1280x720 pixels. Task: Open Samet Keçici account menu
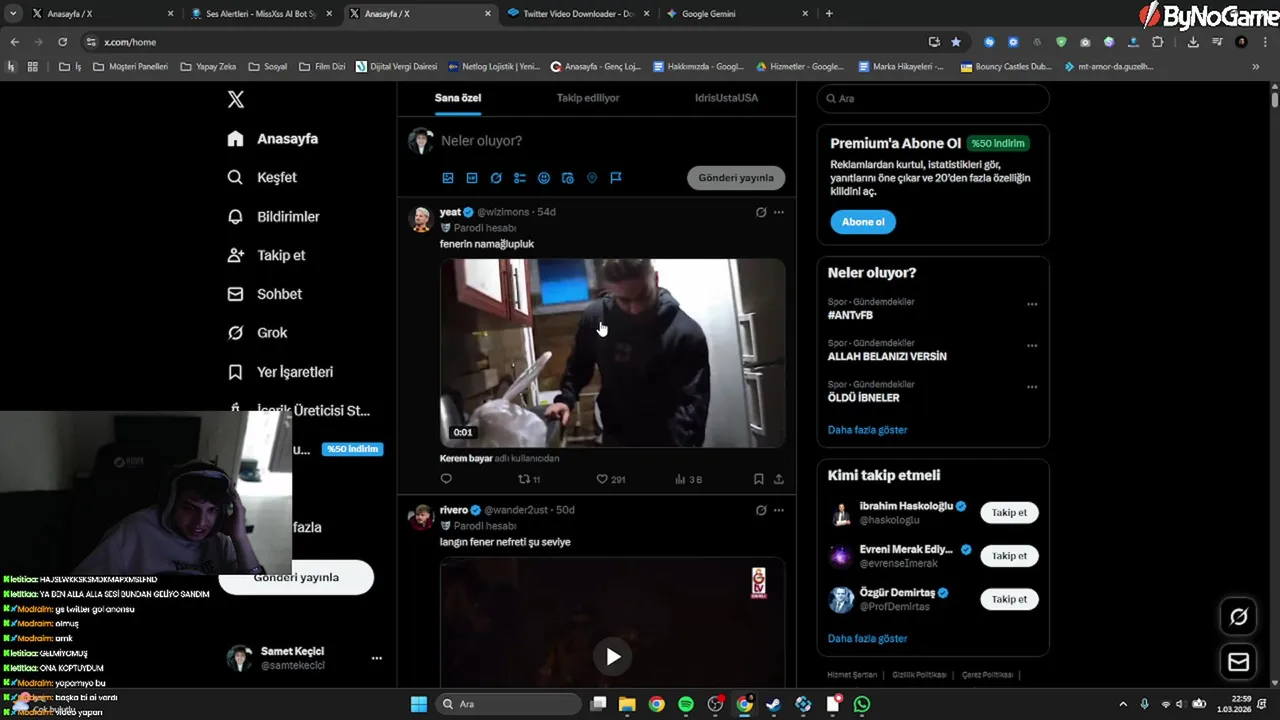[376, 658]
